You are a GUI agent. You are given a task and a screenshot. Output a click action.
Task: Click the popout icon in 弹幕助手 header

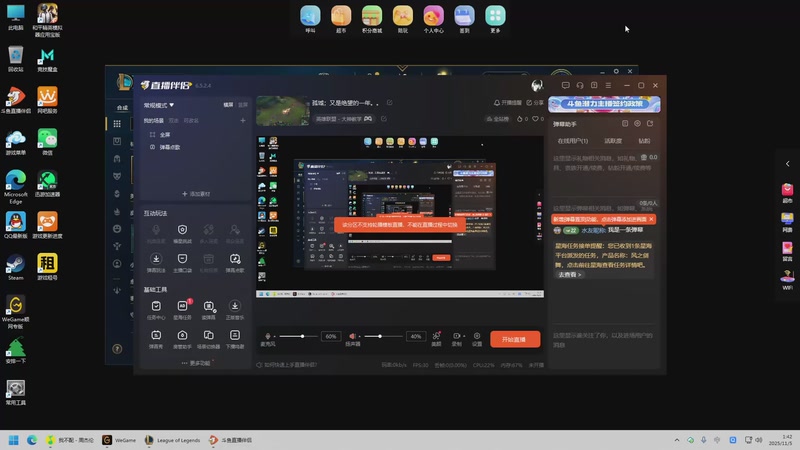(x=650, y=123)
